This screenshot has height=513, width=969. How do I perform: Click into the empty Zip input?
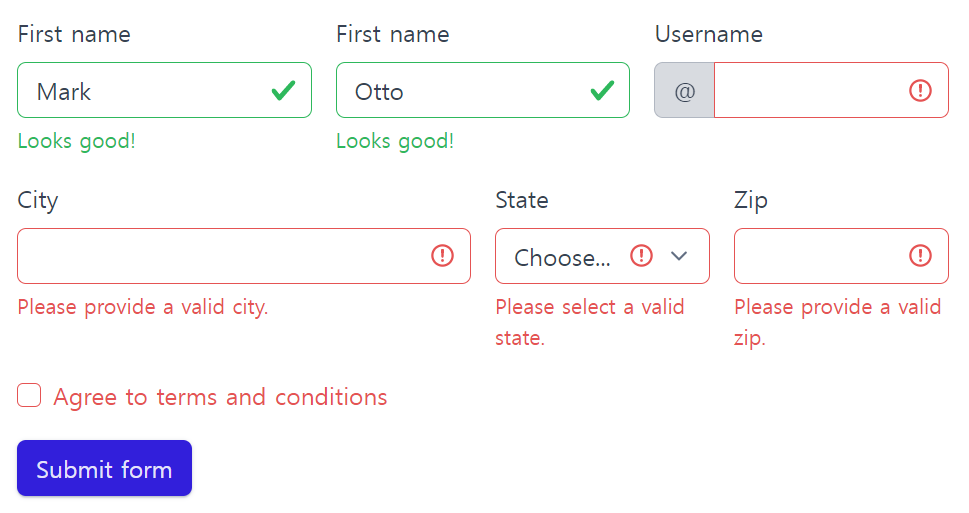[x=841, y=256]
